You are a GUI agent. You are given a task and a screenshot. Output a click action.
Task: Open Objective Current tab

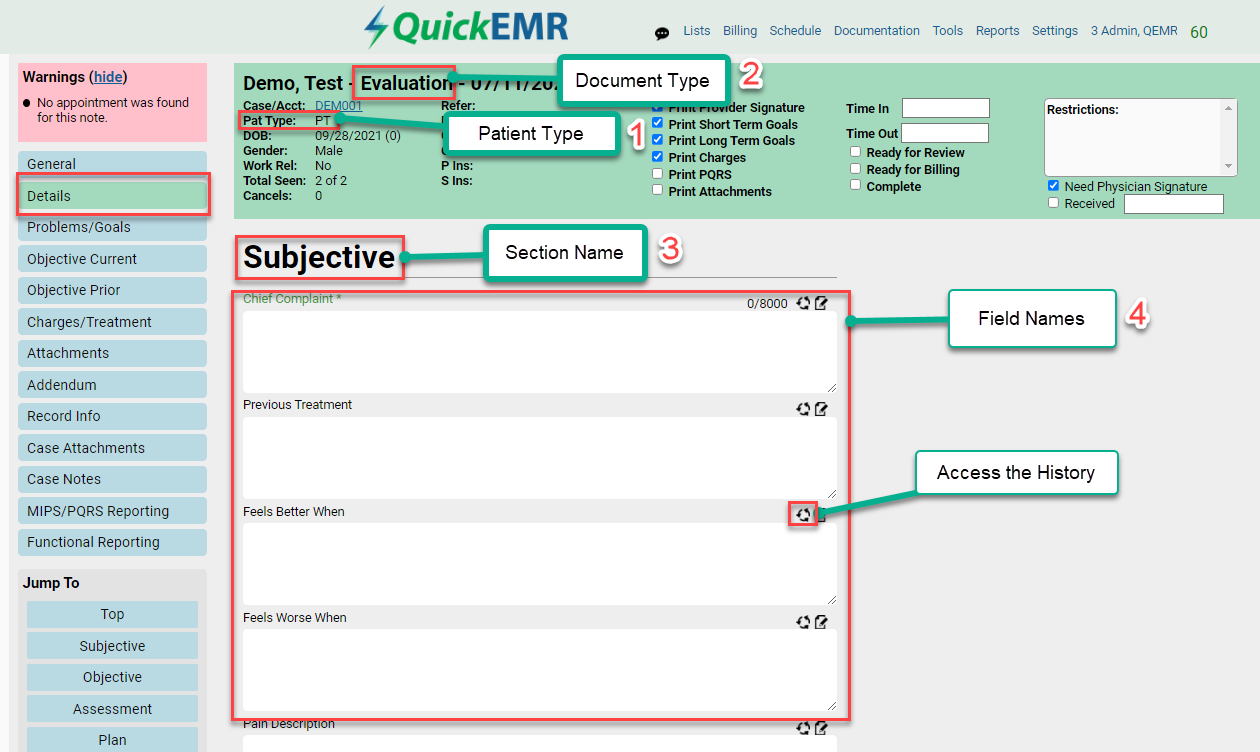112,259
